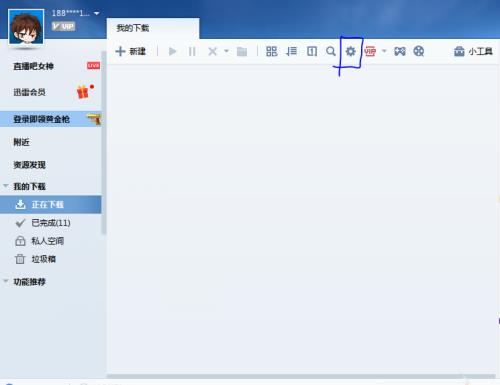Start selected download with play icon

[x=172, y=51]
